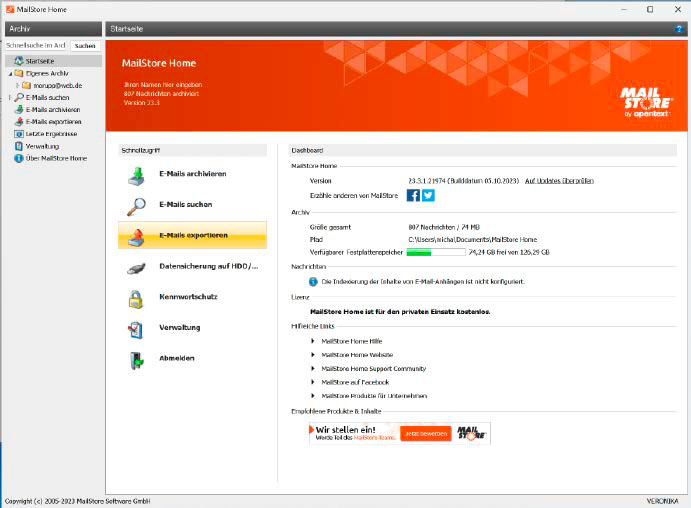Viewport: 691px width, 508px height.
Task: Click the MailStore by opentext logo
Action: tap(646, 102)
